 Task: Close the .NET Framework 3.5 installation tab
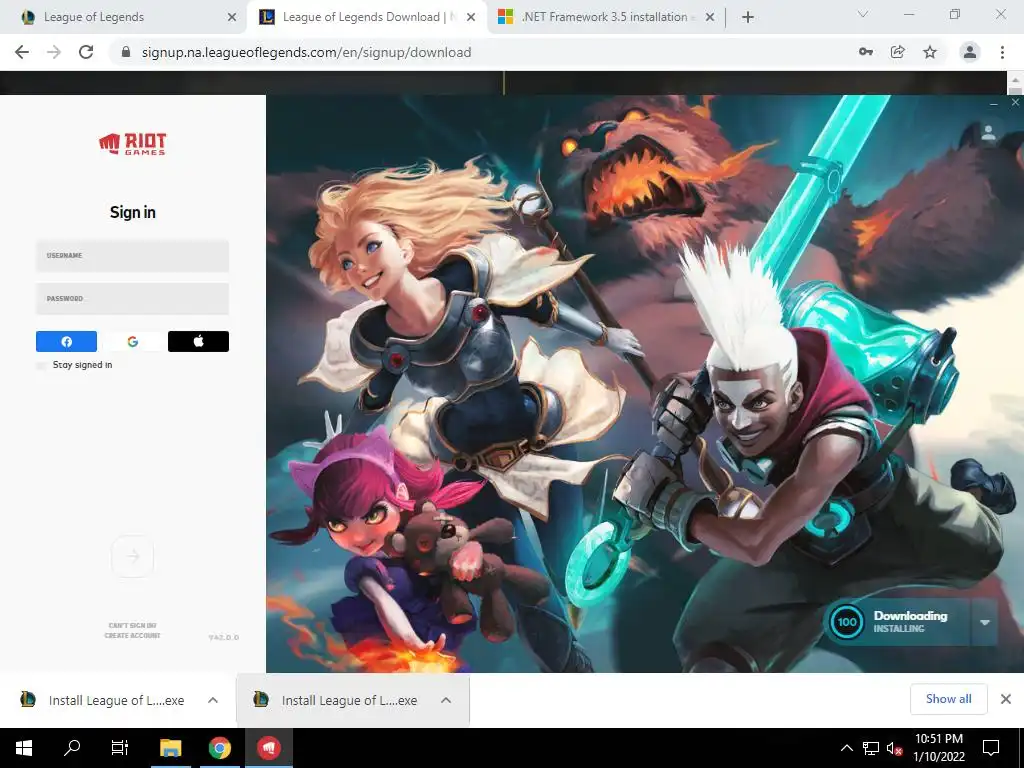click(x=710, y=17)
